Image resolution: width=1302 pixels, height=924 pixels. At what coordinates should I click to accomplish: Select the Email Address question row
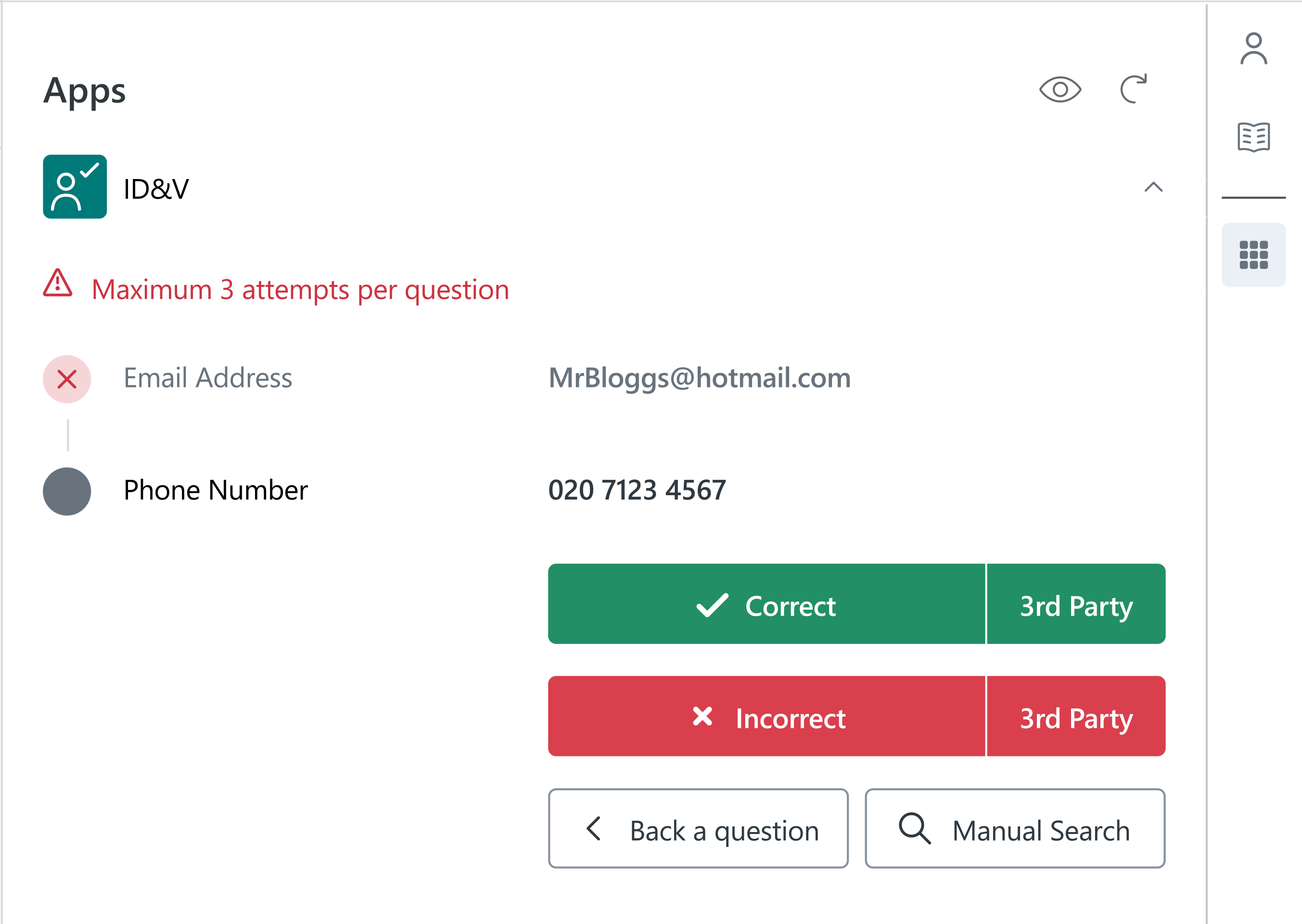tap(207, 378)
